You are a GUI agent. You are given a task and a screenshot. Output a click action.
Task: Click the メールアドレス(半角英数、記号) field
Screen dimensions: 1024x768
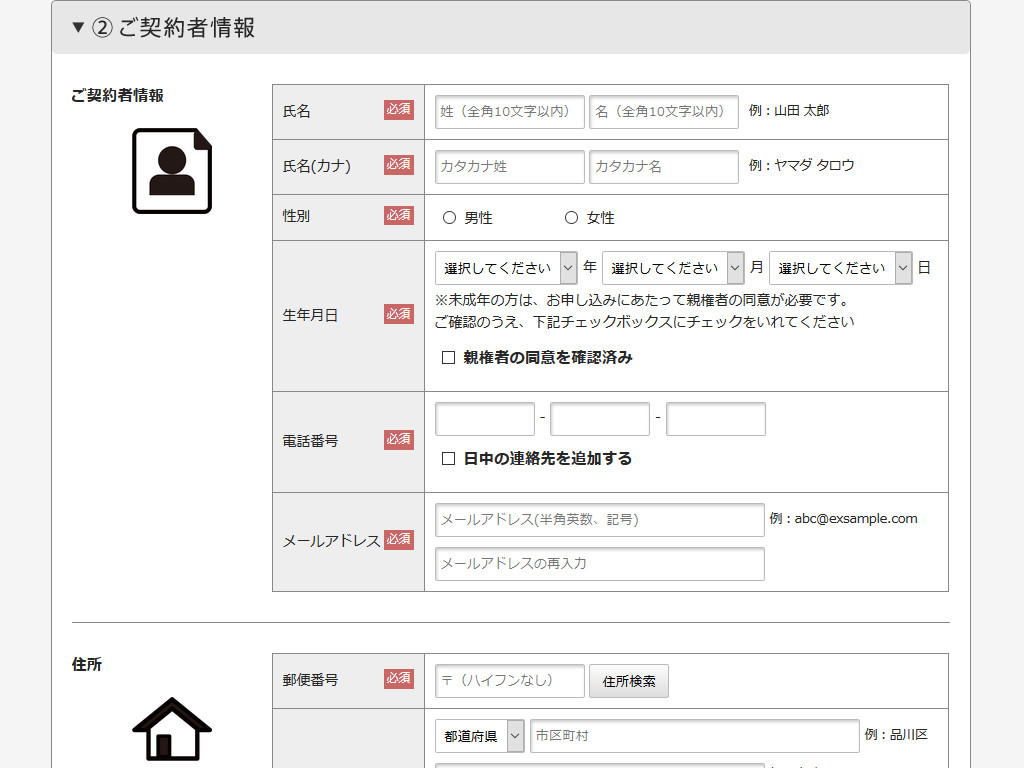coord(600,520)
